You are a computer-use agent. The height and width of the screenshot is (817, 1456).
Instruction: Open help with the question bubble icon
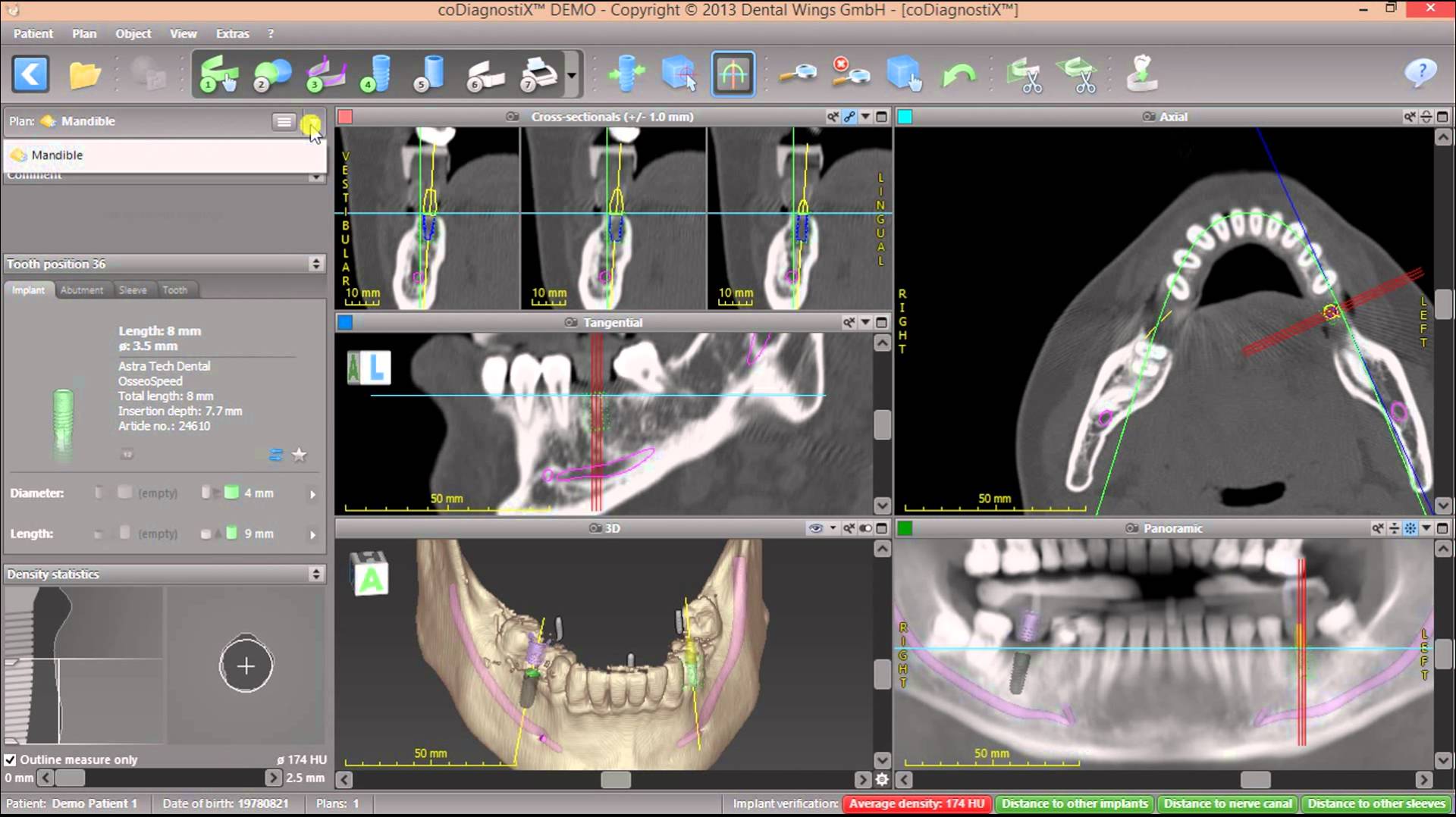pos(1420,73)
